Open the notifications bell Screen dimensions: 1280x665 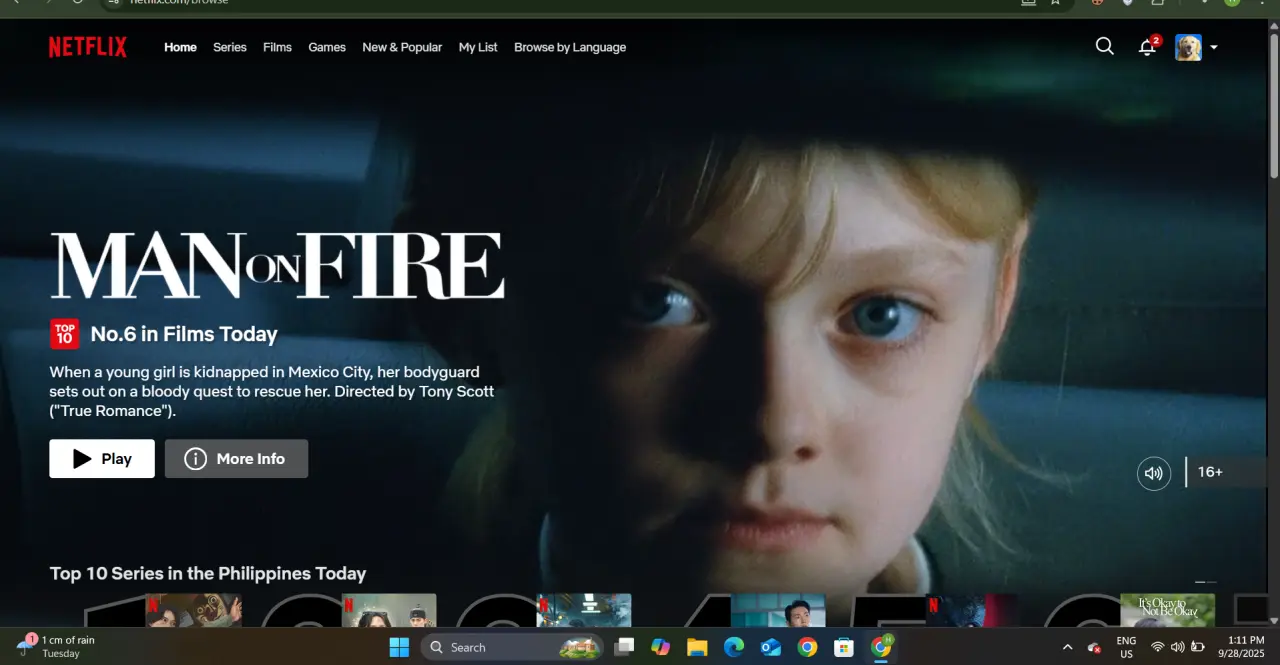click(1148, 47)
